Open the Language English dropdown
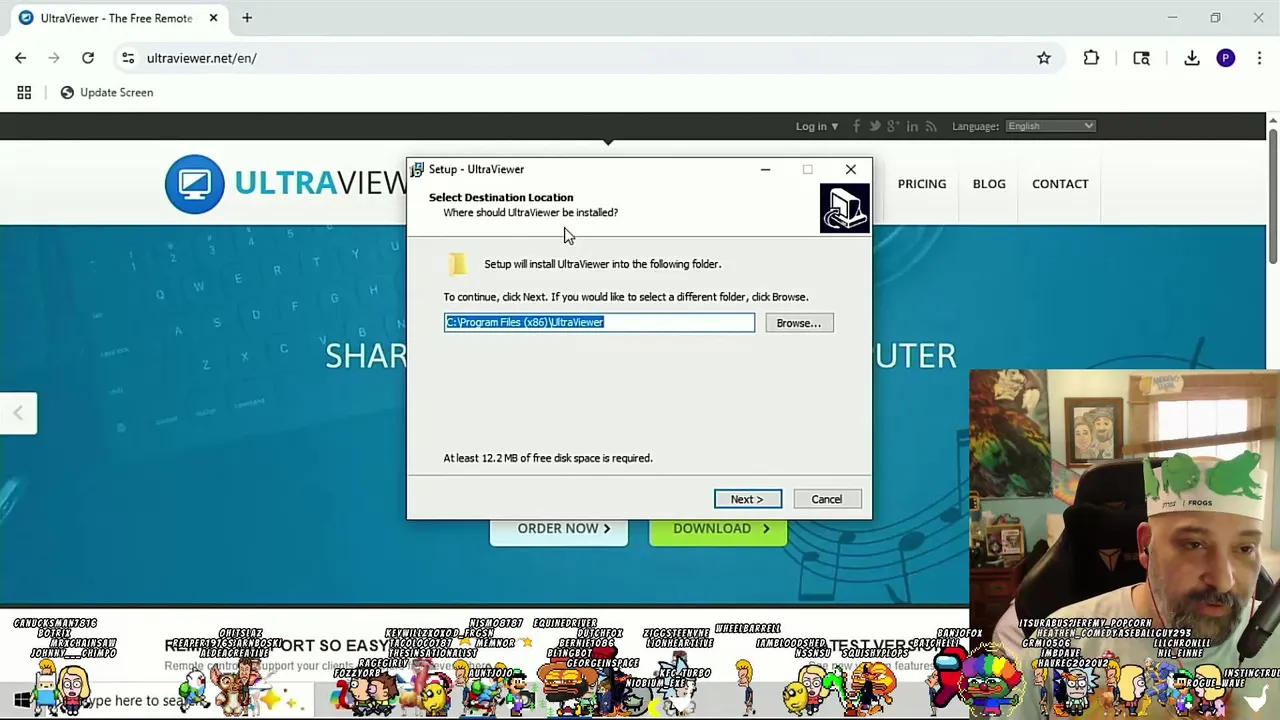 coord(1050,126)
